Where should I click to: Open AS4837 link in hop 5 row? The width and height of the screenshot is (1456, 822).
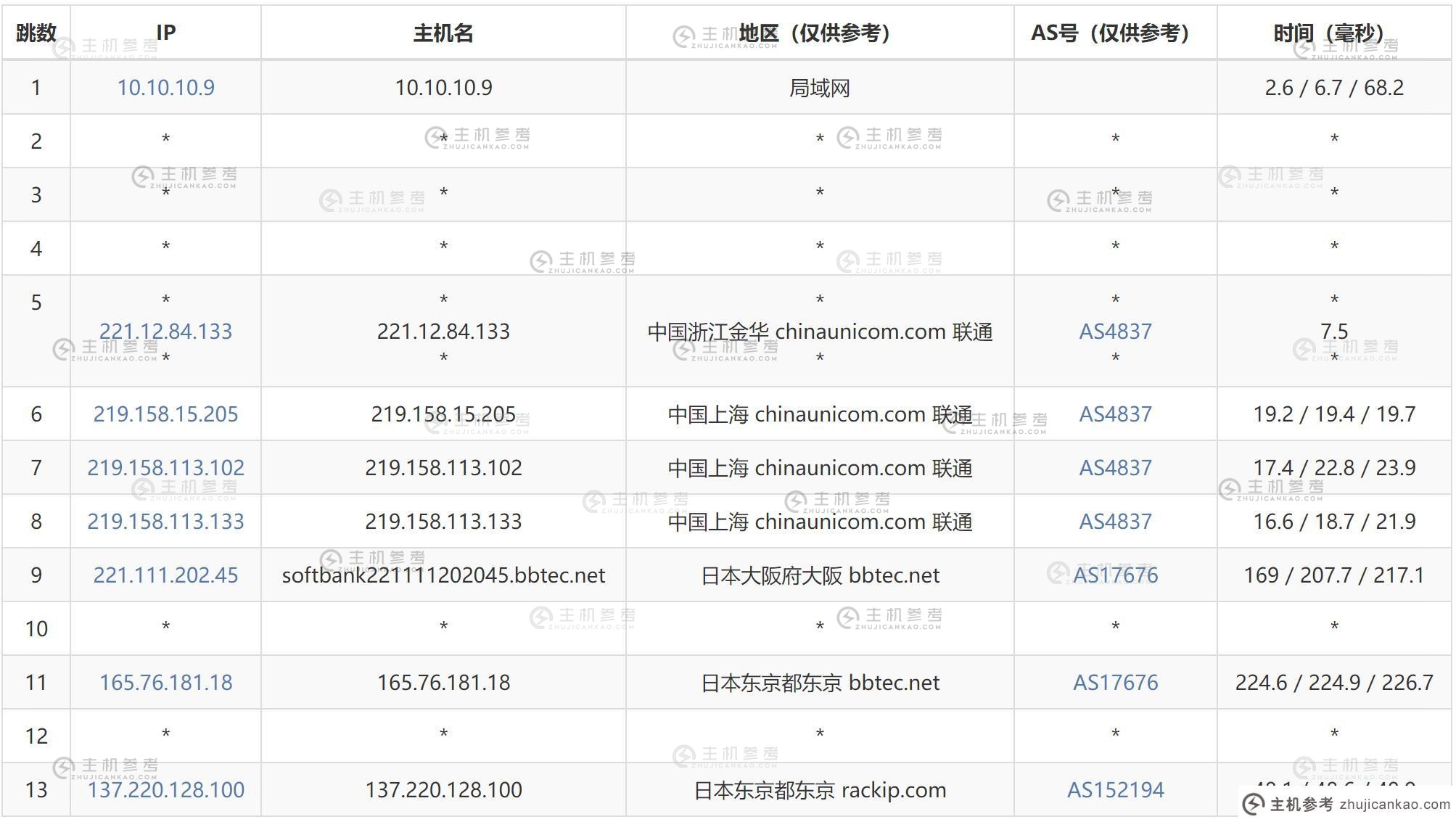click(1116, 332)
